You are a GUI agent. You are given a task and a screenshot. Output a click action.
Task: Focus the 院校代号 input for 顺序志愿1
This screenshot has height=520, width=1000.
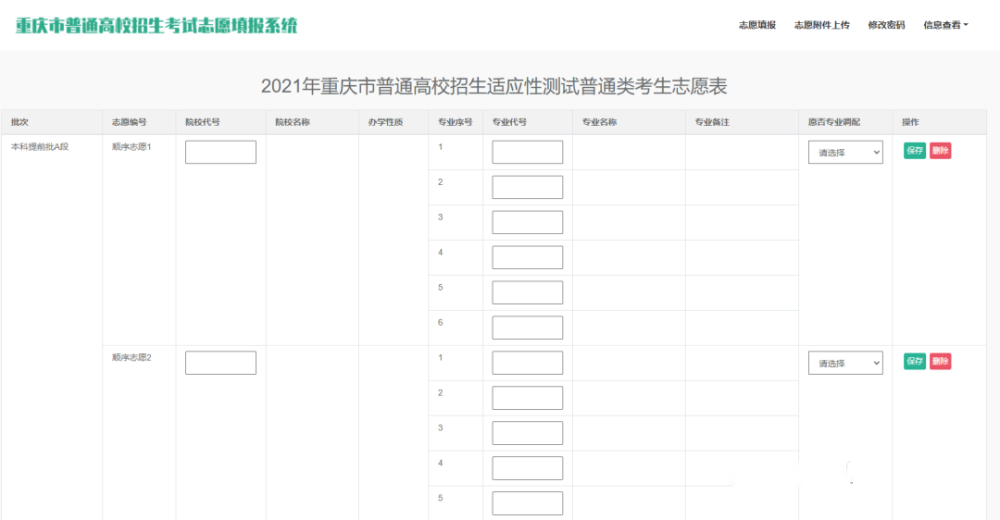(220, 152)
